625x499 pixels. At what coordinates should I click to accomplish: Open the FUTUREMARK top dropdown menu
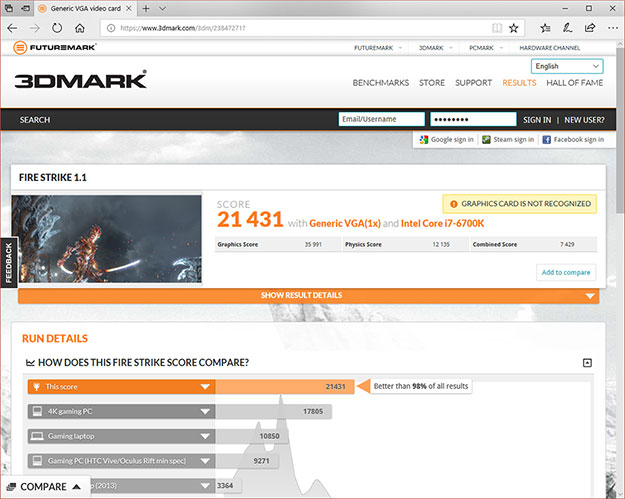coord(378,48)
